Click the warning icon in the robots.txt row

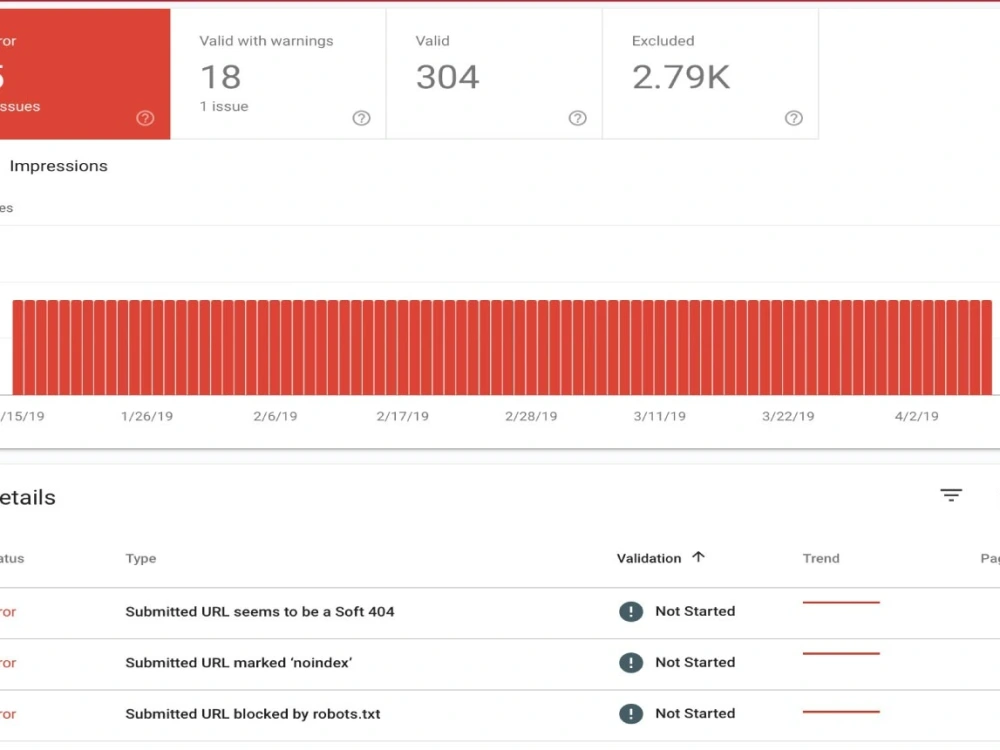click(x=631, y=714)
